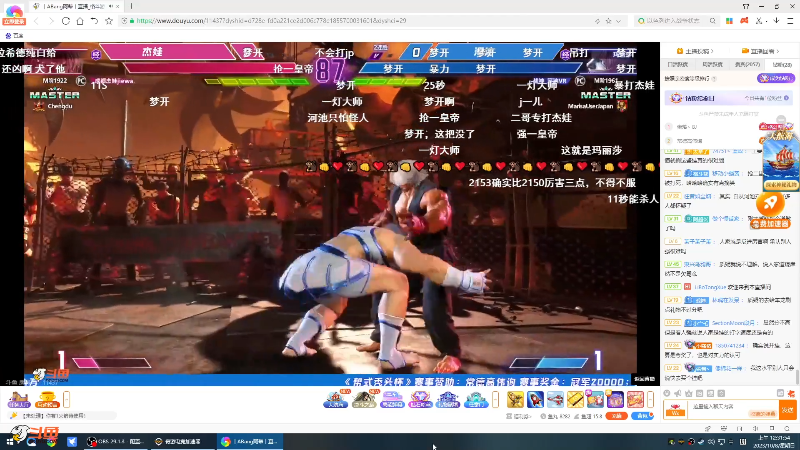Click the sixth gray square icon above chat input
800x450 pixels.
pyautogui.click(x=721, y=393)
